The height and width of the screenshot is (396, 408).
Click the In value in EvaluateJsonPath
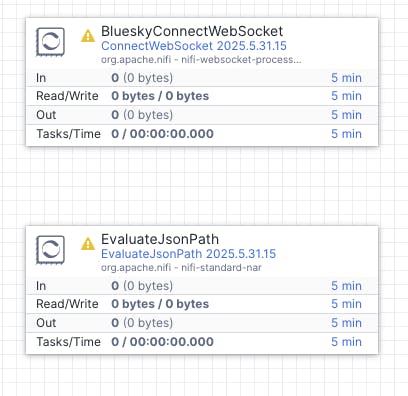click(142, 286)
